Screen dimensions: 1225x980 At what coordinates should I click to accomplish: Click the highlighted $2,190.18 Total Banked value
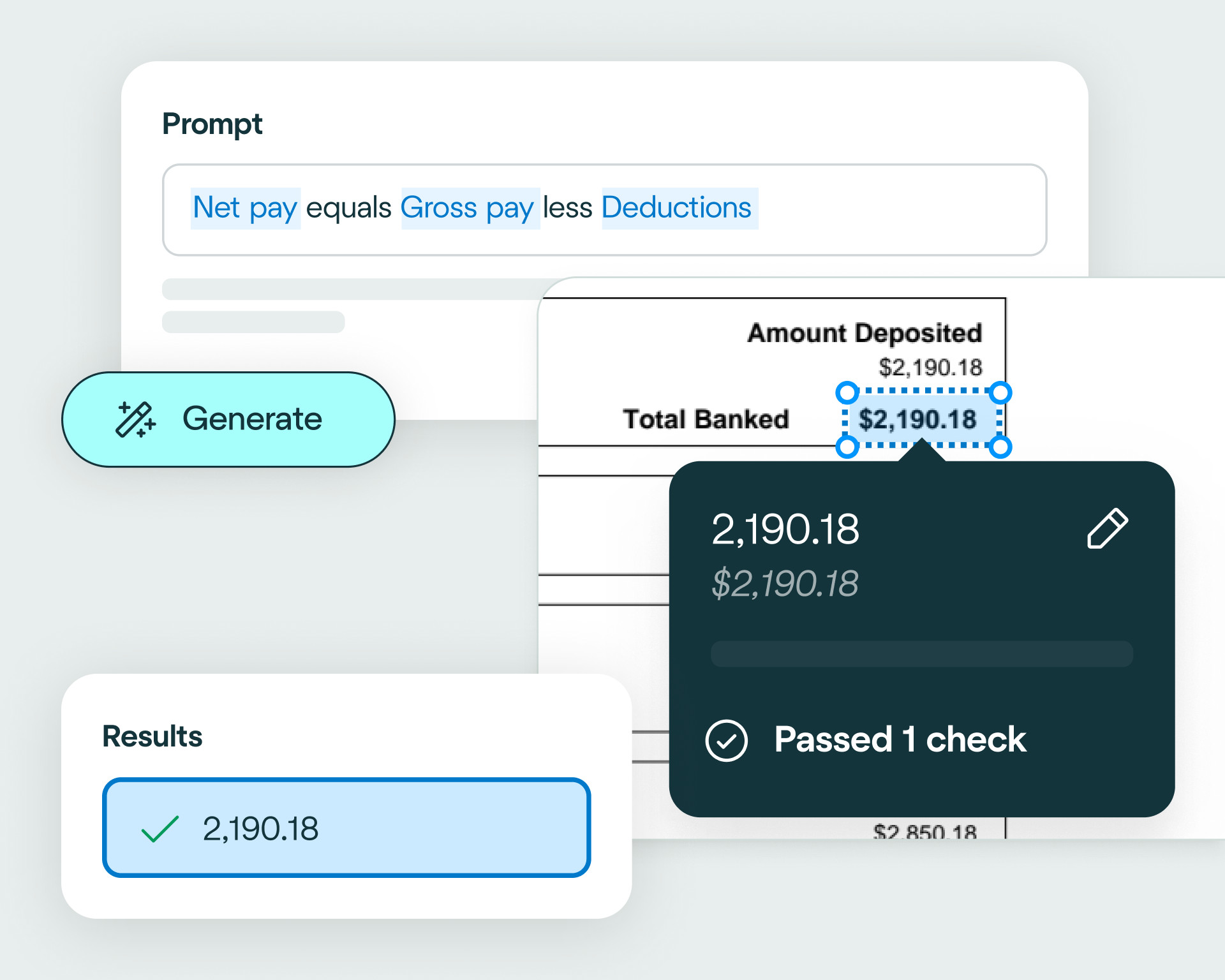917,419
